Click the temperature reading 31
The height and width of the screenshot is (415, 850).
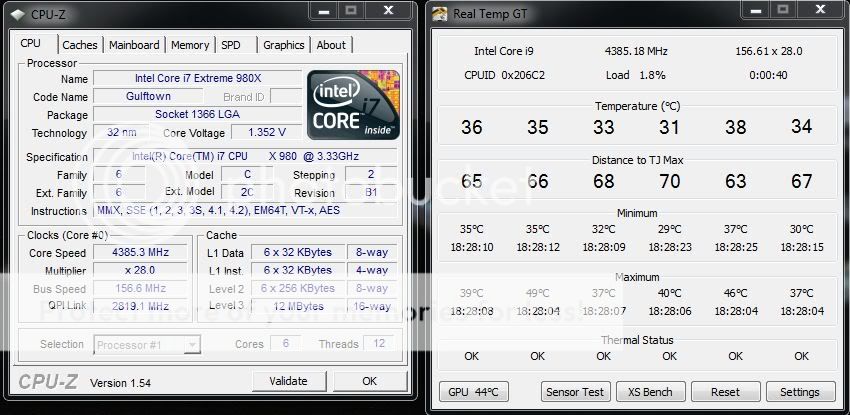coord(669,127)
